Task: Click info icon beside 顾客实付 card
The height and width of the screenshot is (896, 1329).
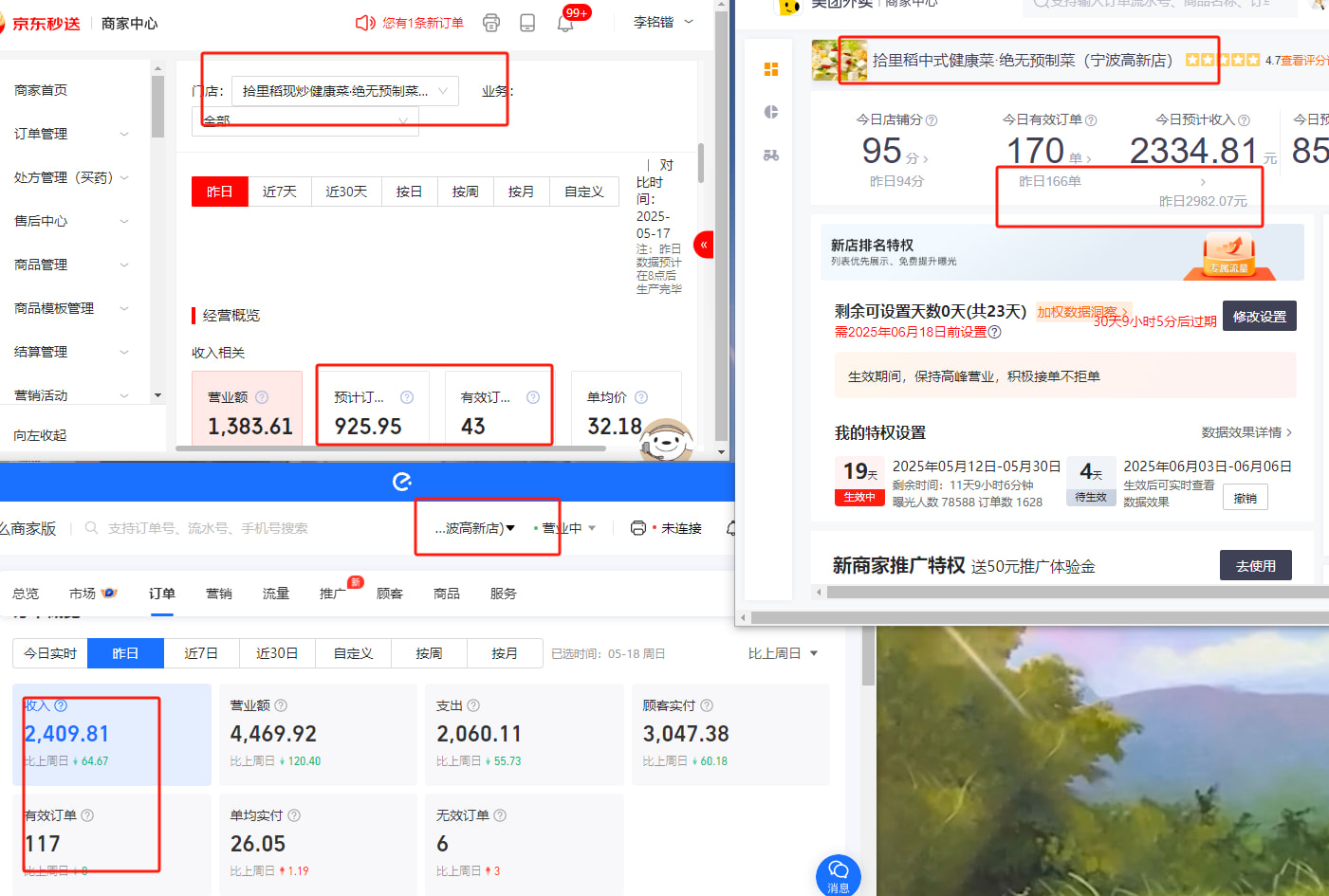Action: 707,705
